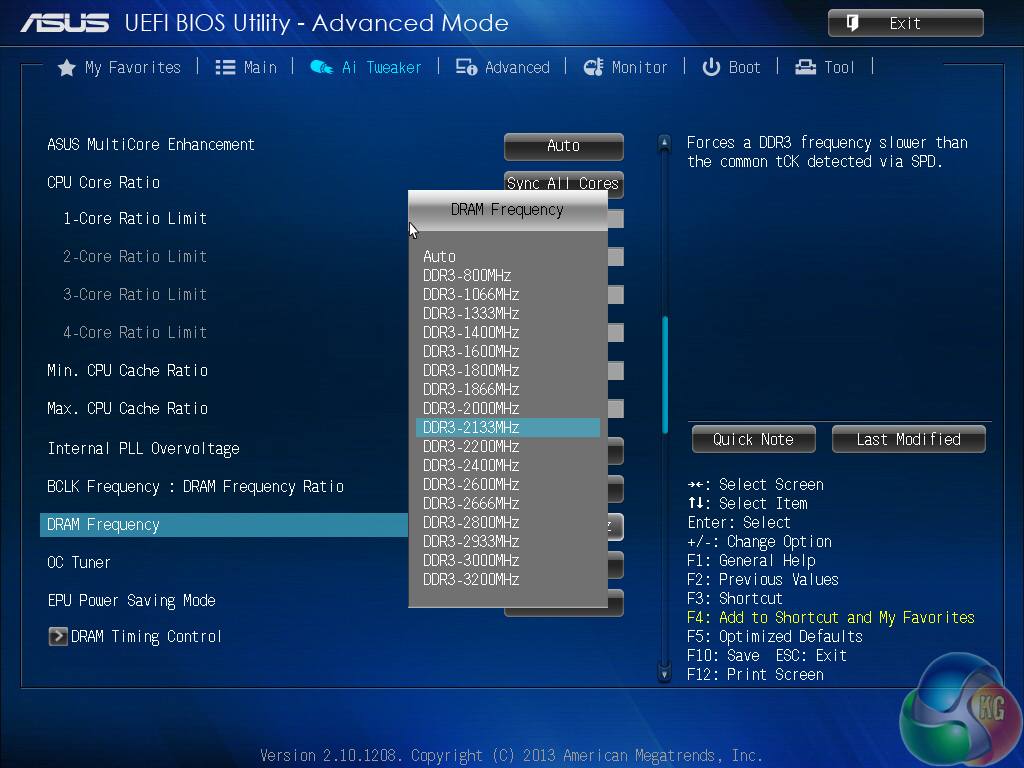
Task: Expand DRAM Timing Control submenu
Action: click(135, 637)
